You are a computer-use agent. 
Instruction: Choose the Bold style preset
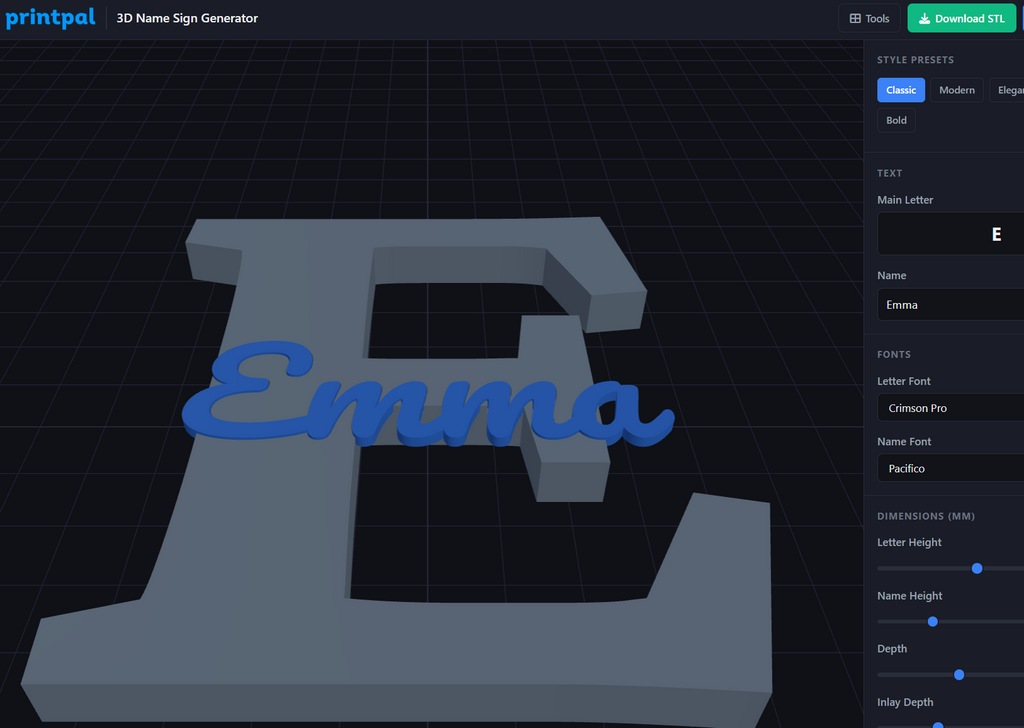point(896,120)
